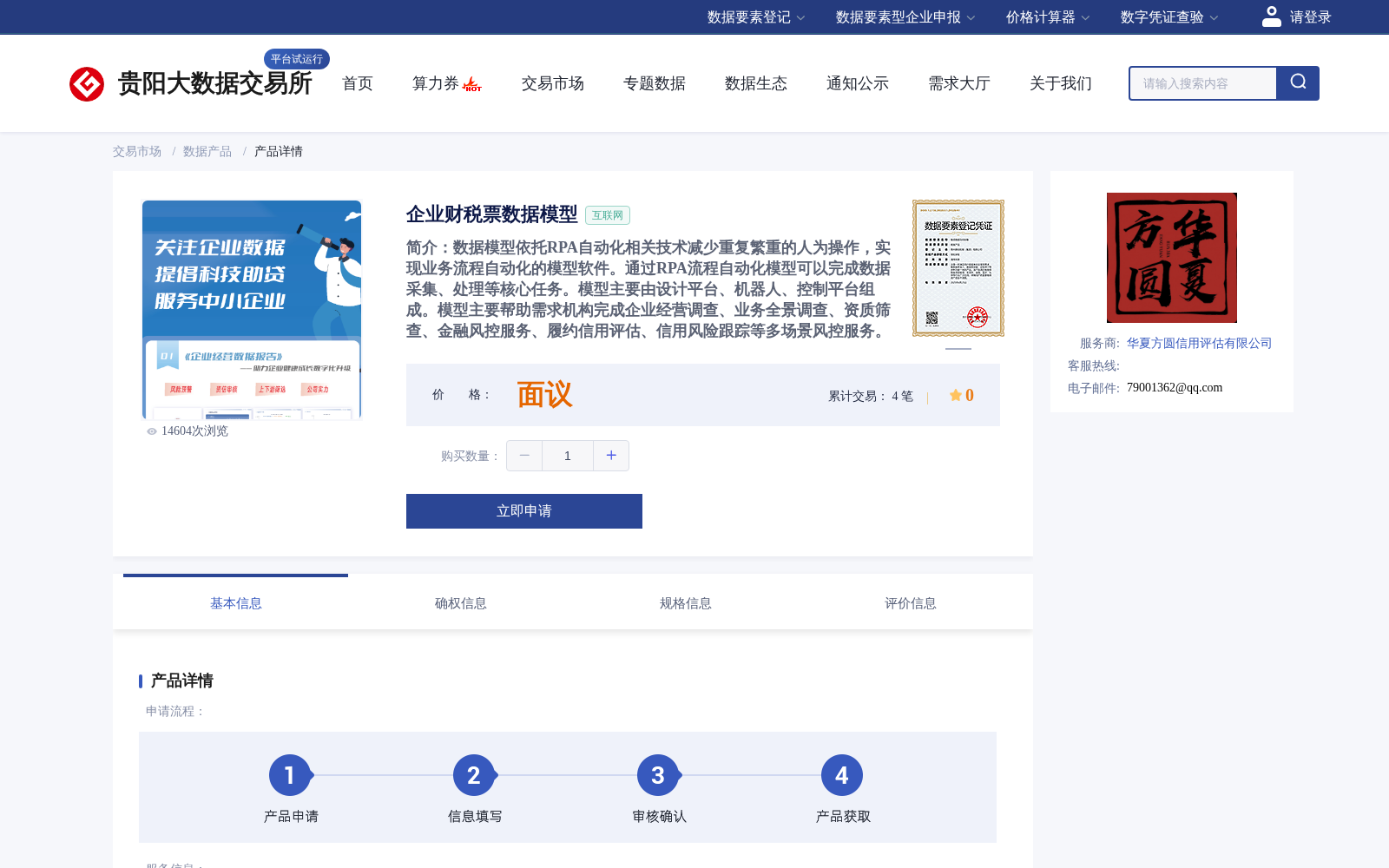1389x868 pixels.
Task: Open the 数据生态 menu item
Action: [x=756, y=83]
